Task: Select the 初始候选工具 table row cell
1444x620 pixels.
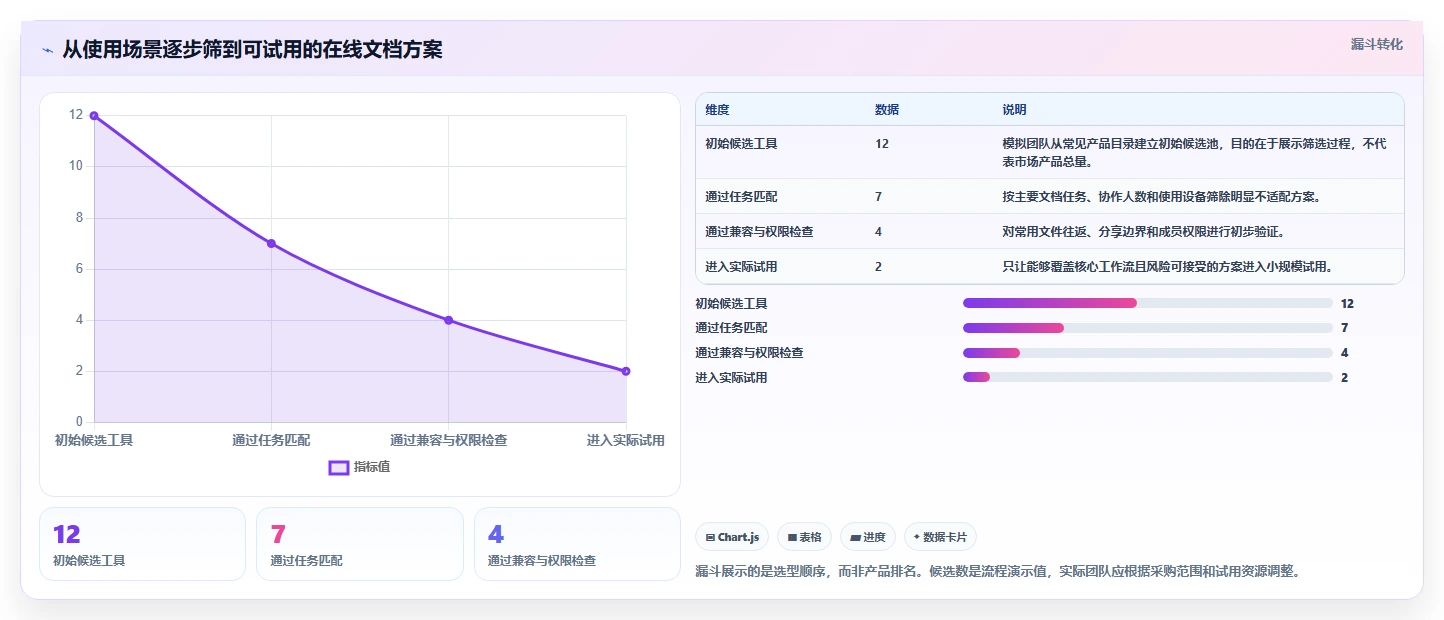Action: [x=741, y=144]
